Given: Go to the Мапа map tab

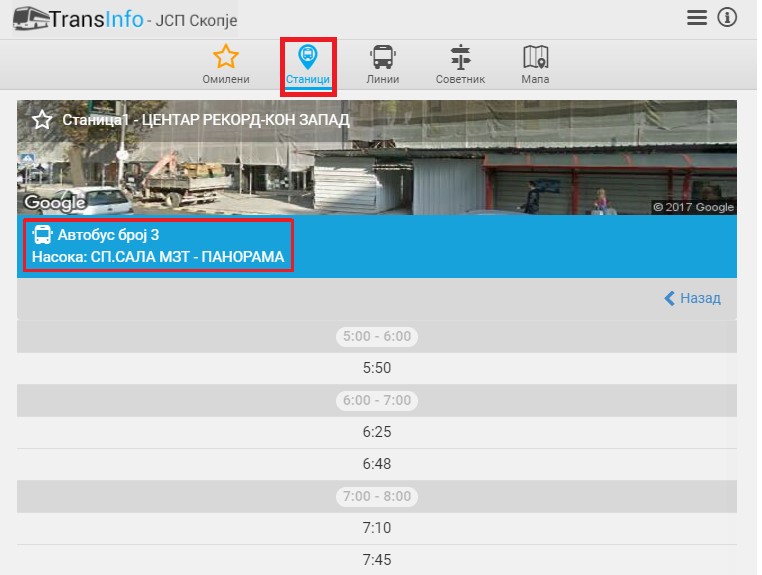Looking at the screenshot, I should click(x=536, y=64).
